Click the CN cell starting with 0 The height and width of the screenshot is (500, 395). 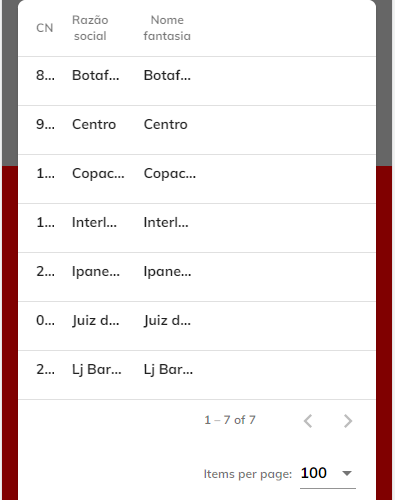[x=45, y=320]
